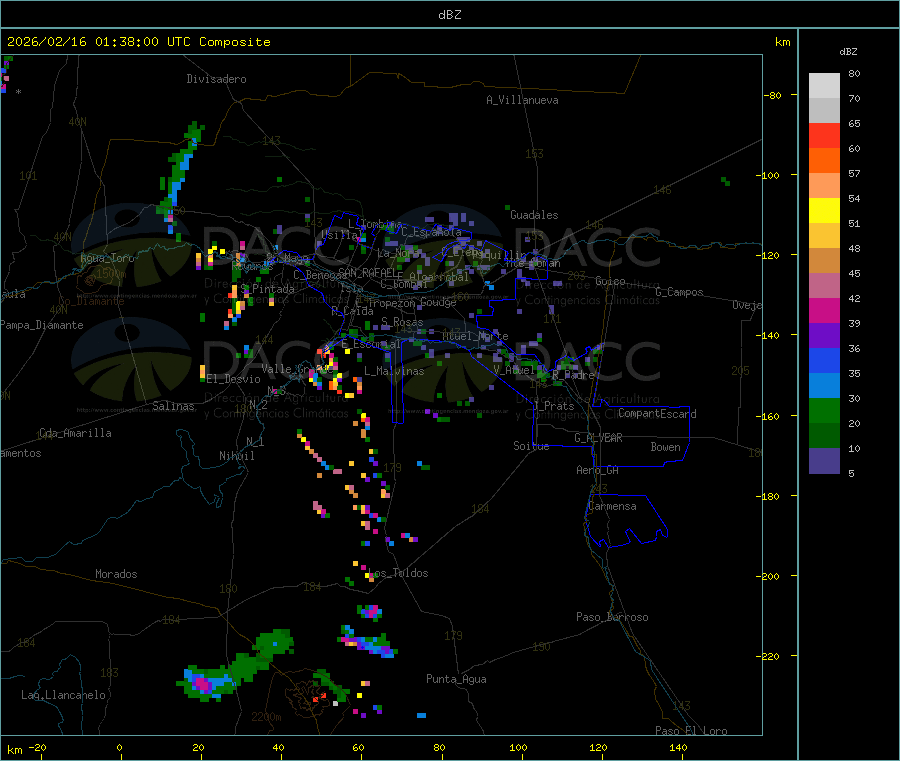Click the Nihuil location label
Viewport: 900px width, 761px height.
[x=237, y=456]
